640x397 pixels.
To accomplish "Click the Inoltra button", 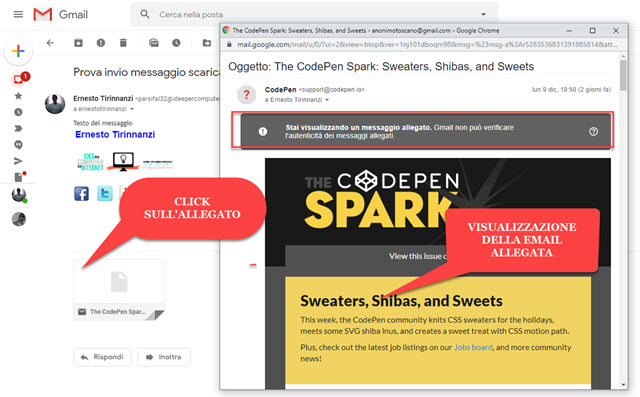I will 164,357.
